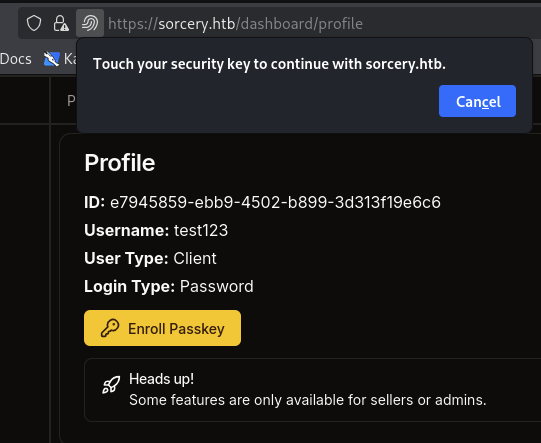Click the Touch your security key message
The height and width of the screenshot is (443, 541).
click(x=269, y=64)
